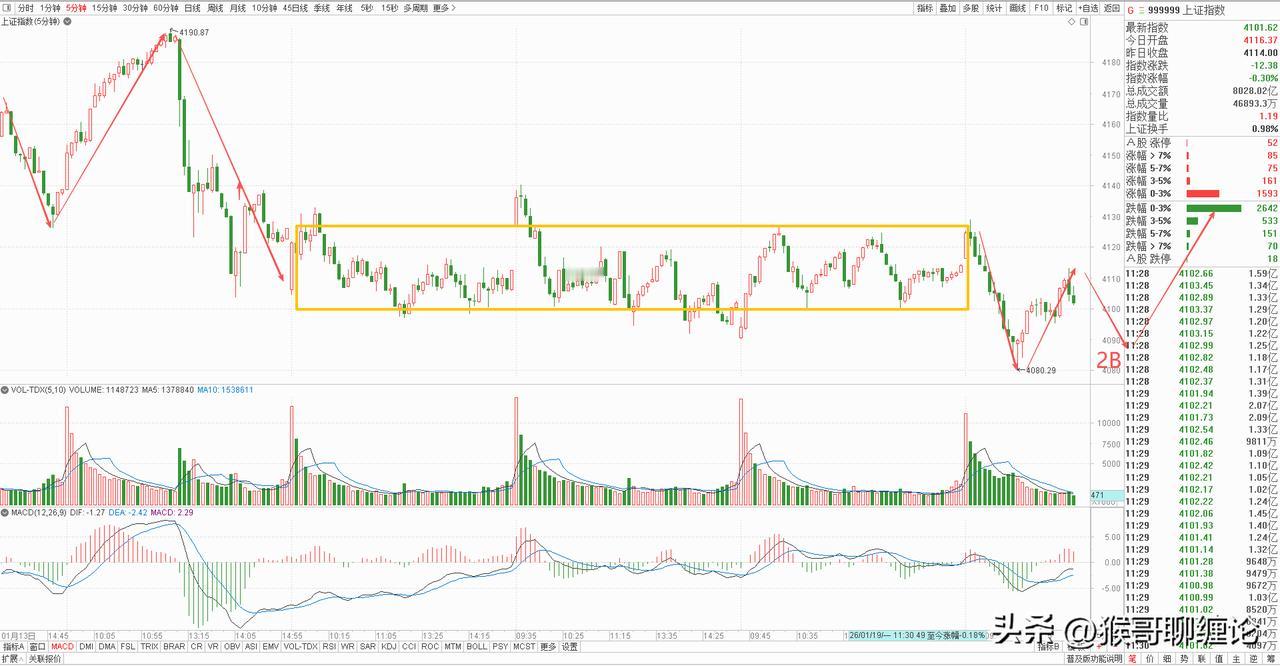Open the MACD(12,26,9) indicator settings arrow

tap(5, 511)
